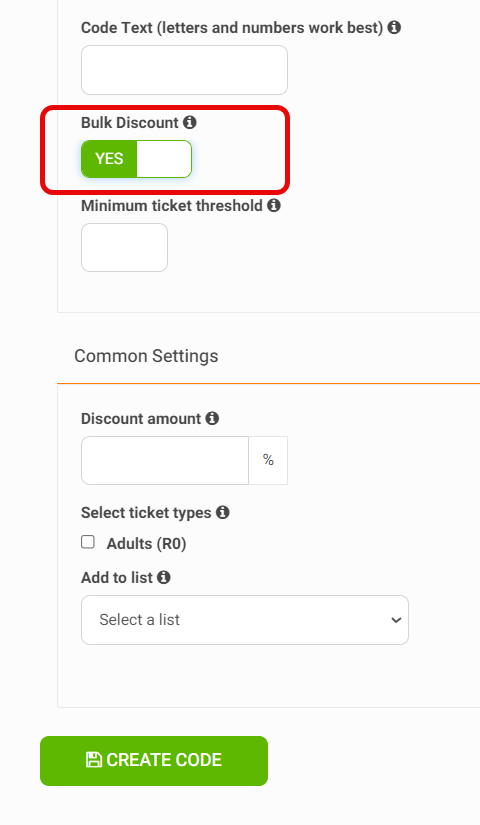Click into the Discount amount field

[x=165, y=460]
